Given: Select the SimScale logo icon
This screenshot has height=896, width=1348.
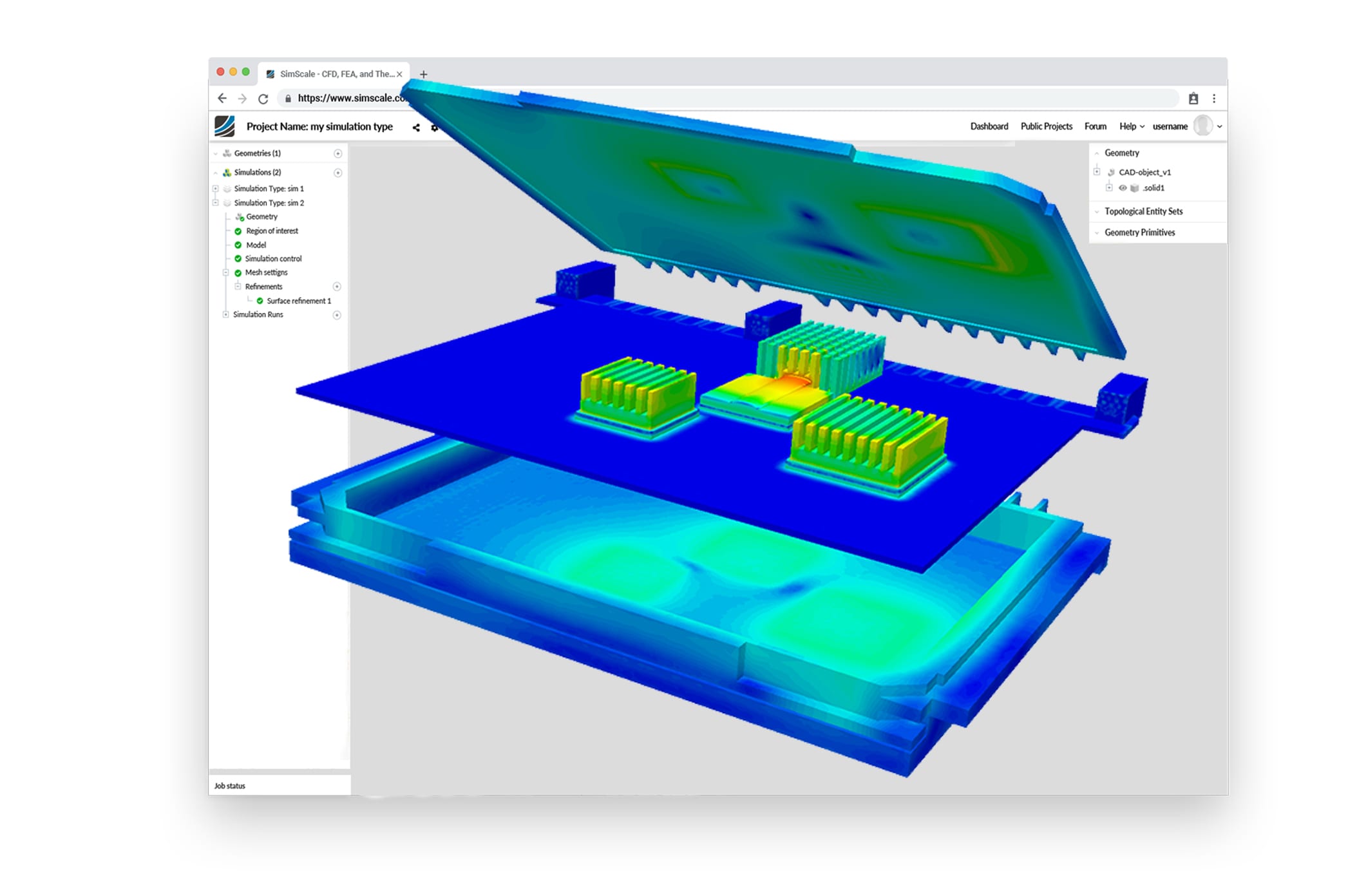Looking at the screenshot, I should (223, 126).
